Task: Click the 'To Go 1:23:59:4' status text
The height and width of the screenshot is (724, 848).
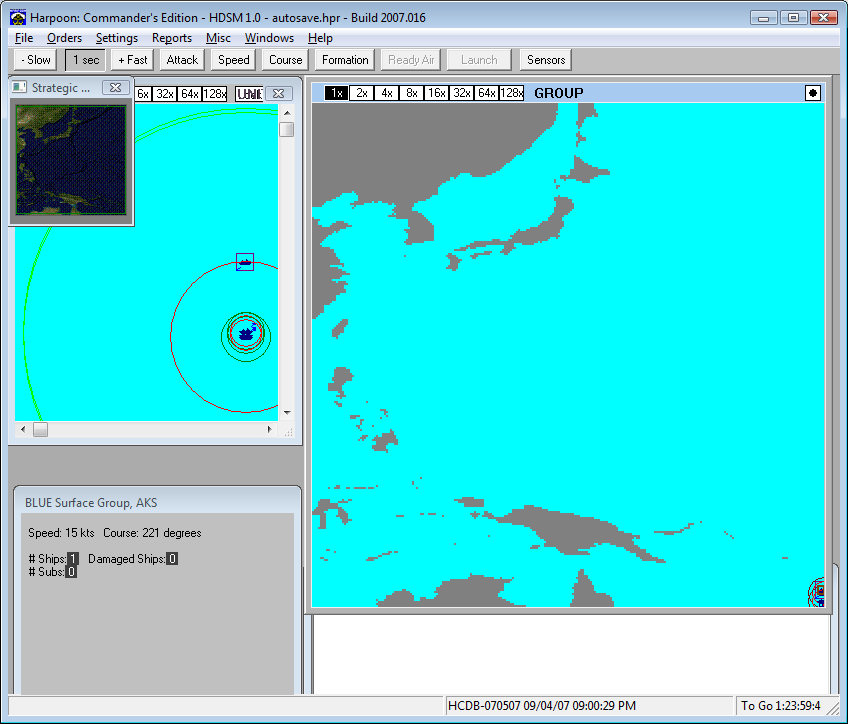Action: click(780, 706)
